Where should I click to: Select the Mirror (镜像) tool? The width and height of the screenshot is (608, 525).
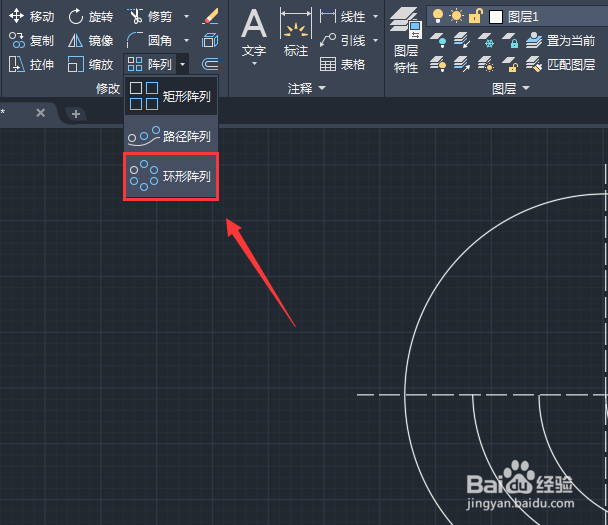[90, 40]
